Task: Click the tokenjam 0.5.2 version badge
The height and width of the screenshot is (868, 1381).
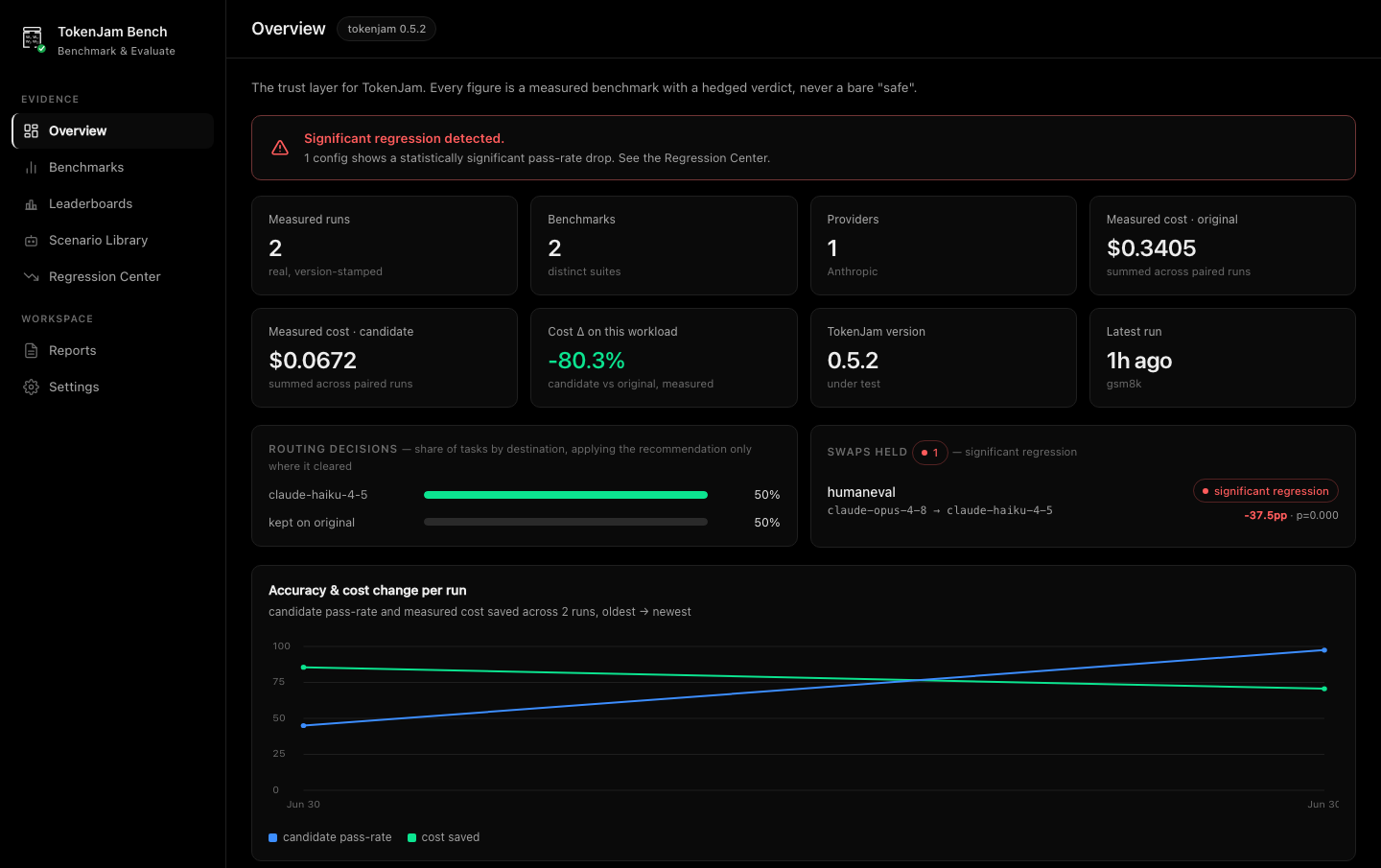Action: [386, 29]
